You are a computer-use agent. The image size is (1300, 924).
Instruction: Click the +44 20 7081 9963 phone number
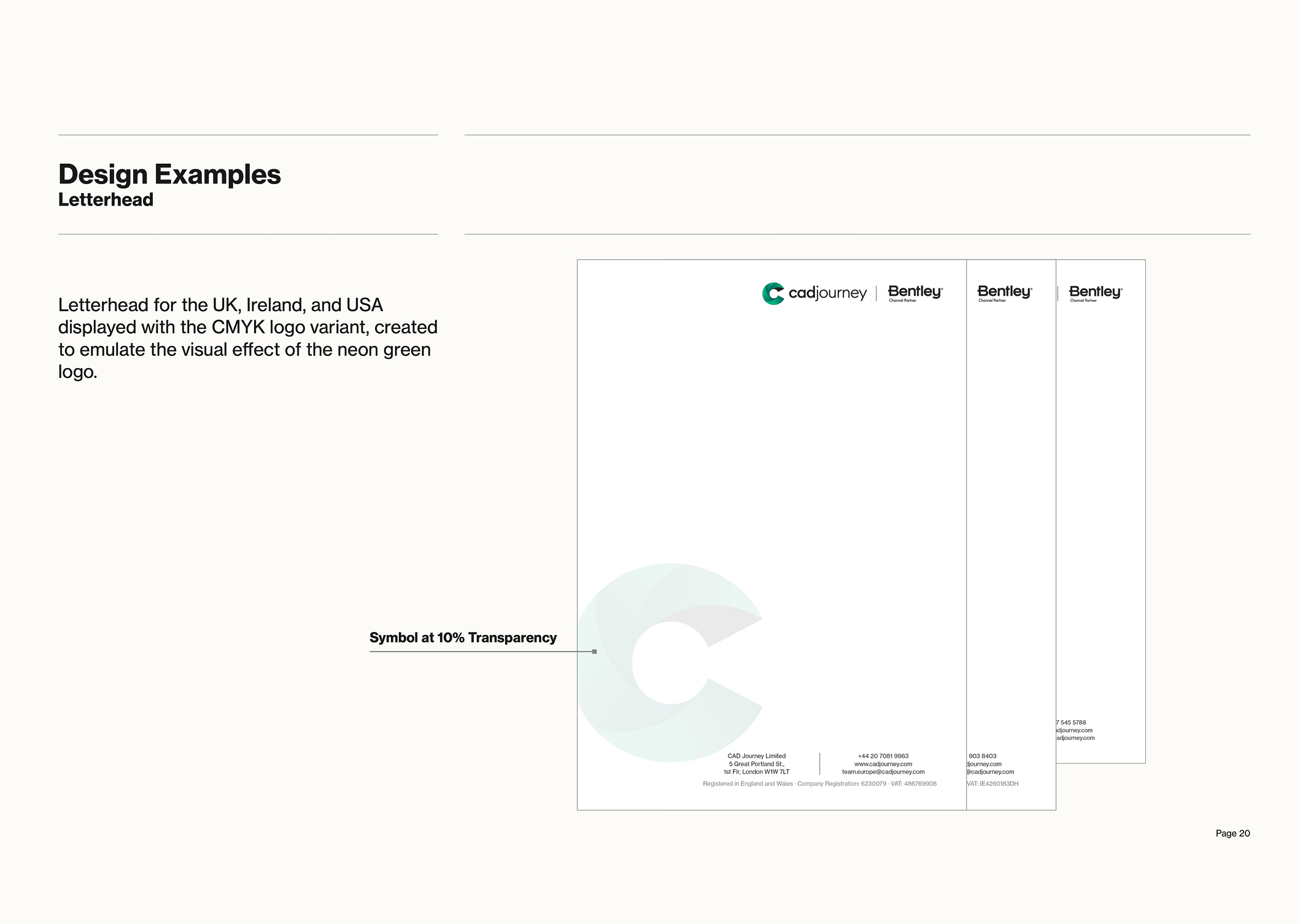pos(883,756)
